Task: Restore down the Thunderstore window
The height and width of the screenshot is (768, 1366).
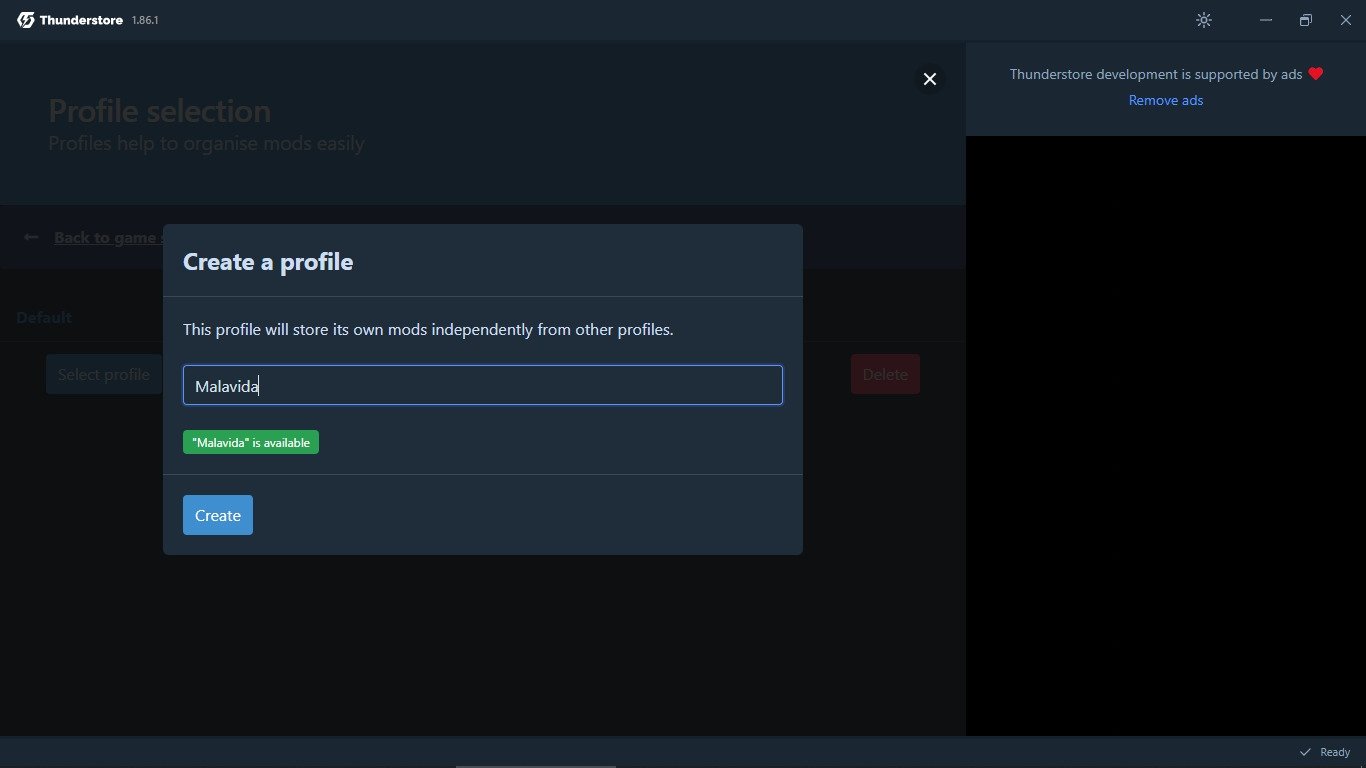Action: 1306,20
